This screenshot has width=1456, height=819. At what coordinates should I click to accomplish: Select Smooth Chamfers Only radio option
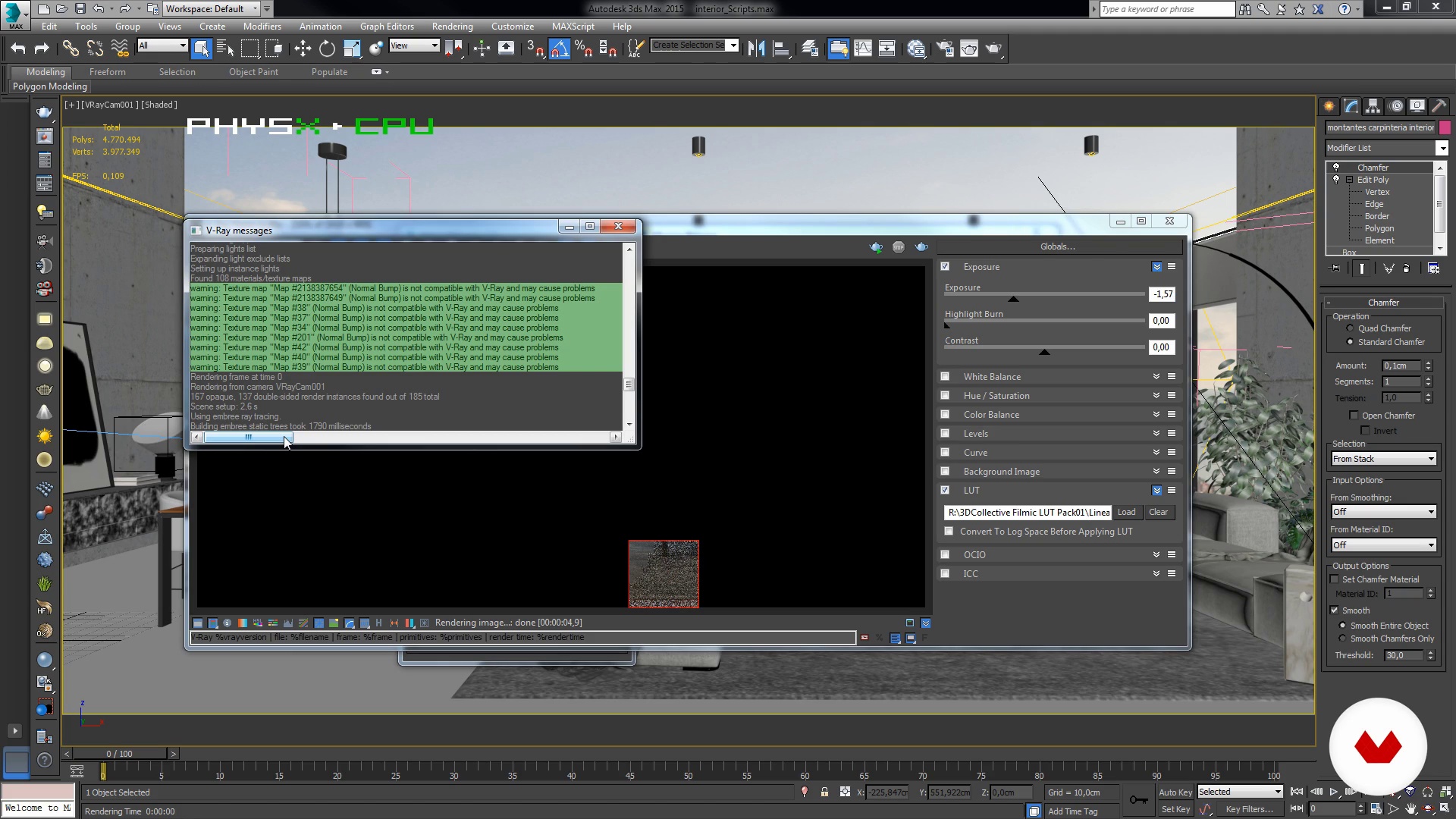click(x=1342, y=639)
